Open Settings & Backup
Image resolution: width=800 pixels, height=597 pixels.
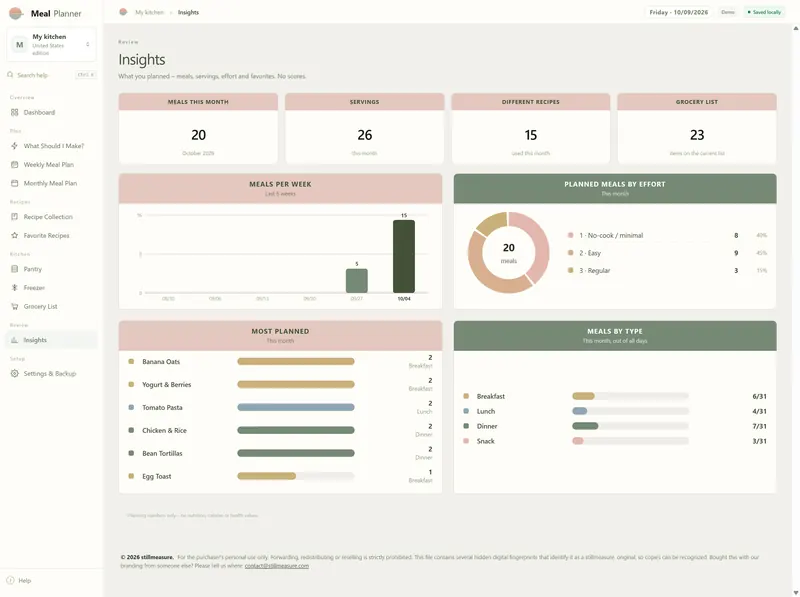pos(51,374)
